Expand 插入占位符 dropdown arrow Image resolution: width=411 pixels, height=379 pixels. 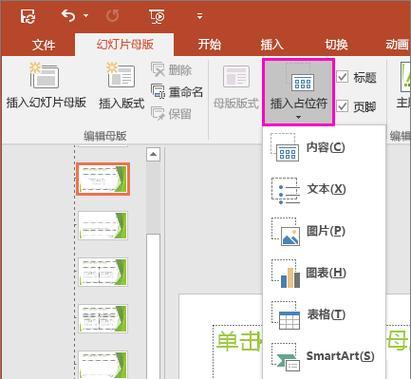click(298, 117)
